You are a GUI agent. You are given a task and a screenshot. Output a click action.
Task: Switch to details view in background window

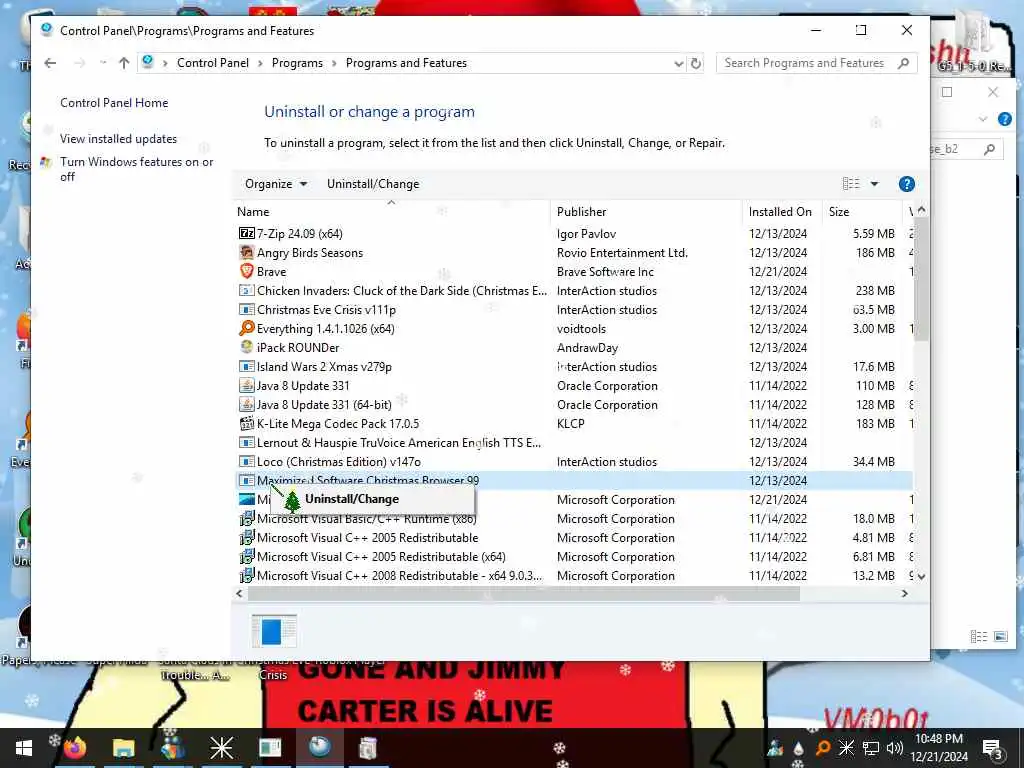[978, 636]
